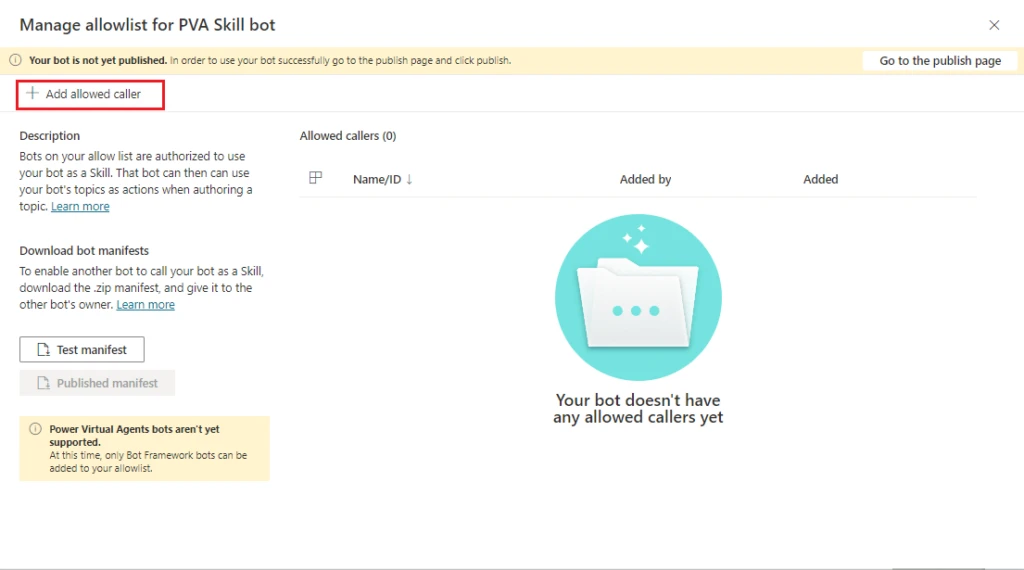
Task: Click the info icon in Power Virtual Agents warning
Action: coord(35,429)
